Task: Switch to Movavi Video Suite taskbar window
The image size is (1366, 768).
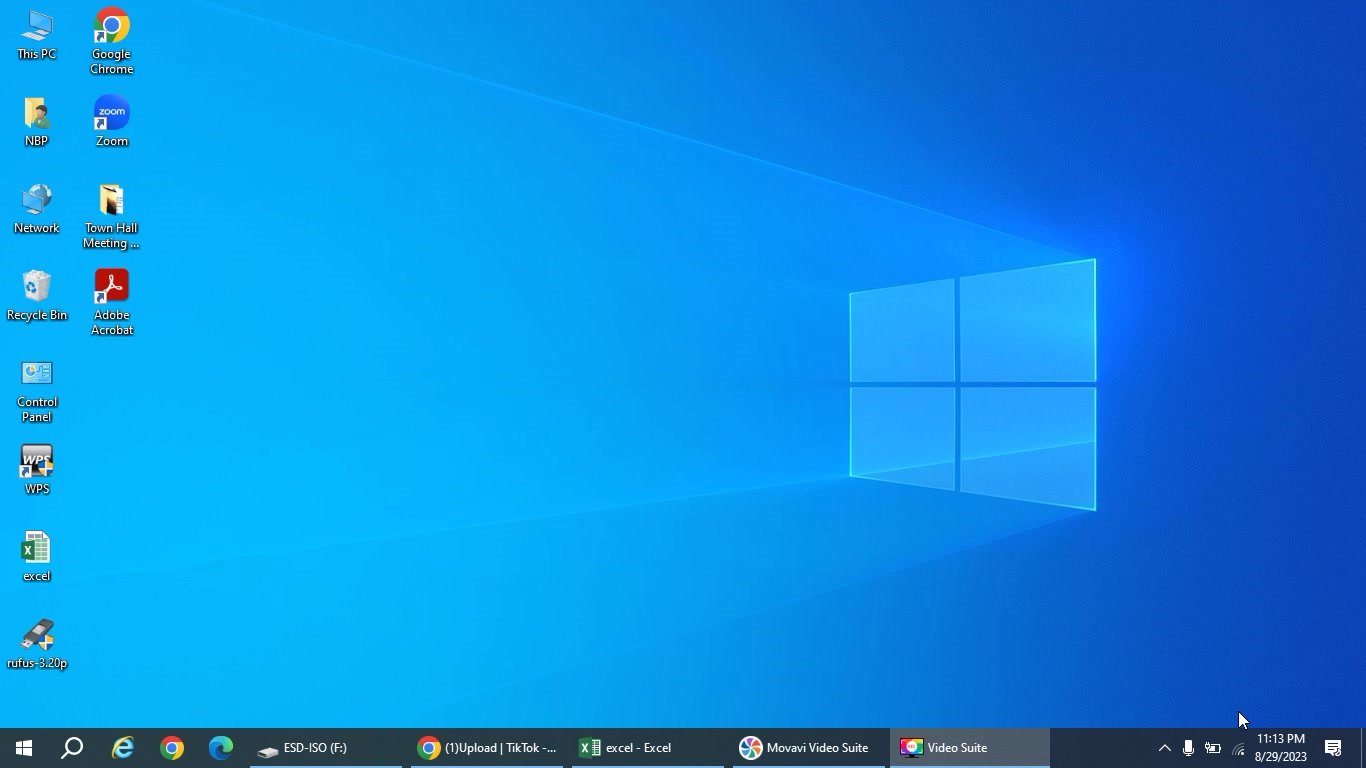Action: click(x=808, y=748)
